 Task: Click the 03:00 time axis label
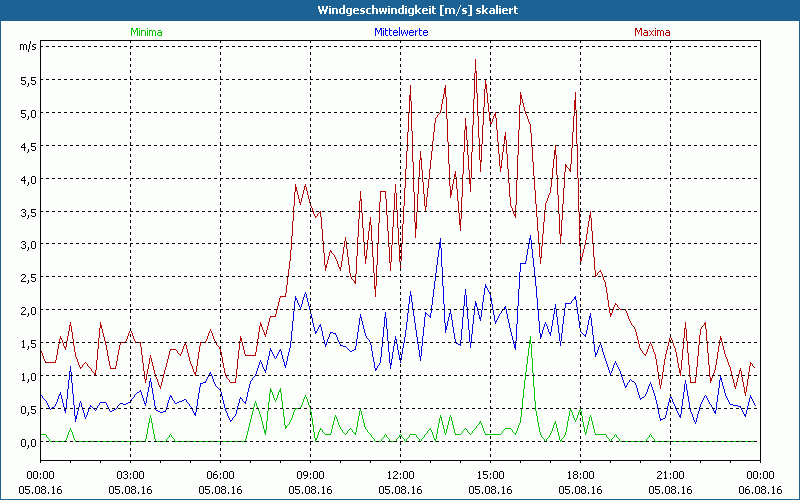131,475
